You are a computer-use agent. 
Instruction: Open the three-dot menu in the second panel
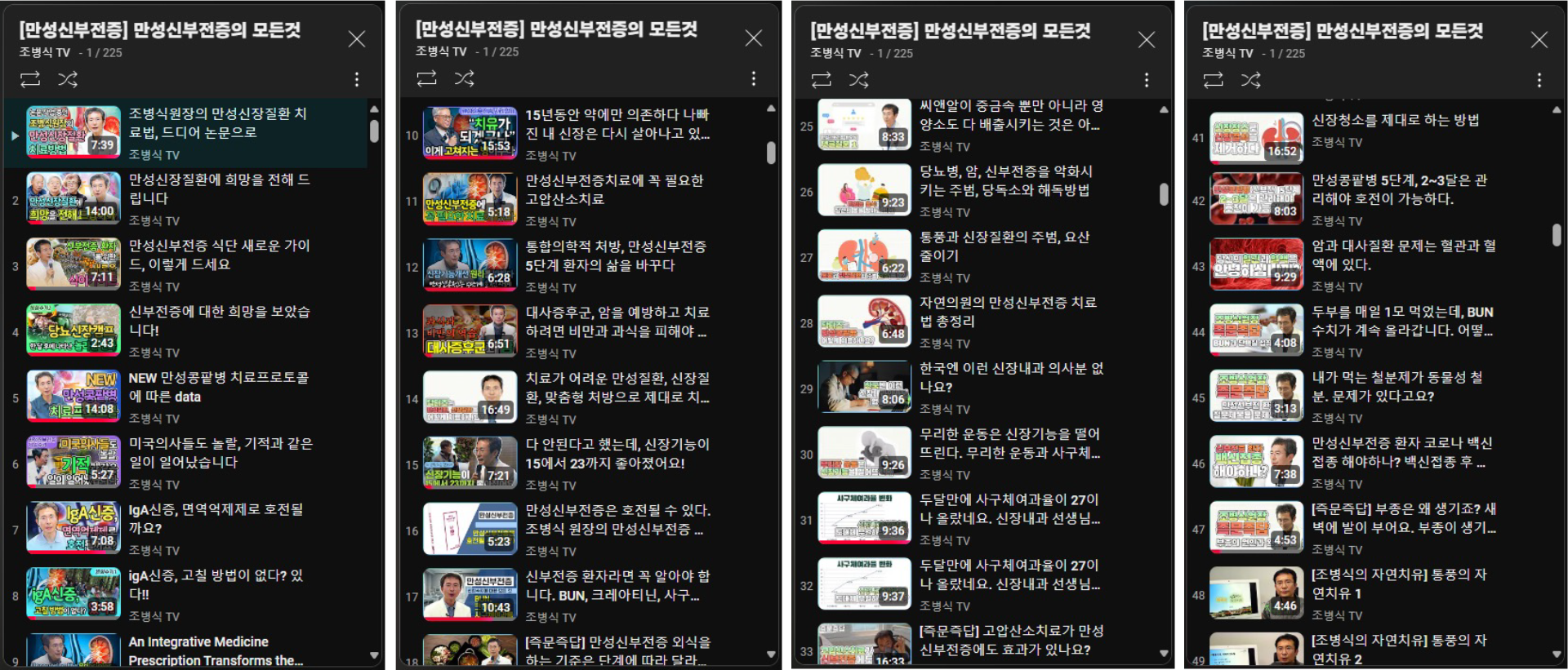(753, 78)
